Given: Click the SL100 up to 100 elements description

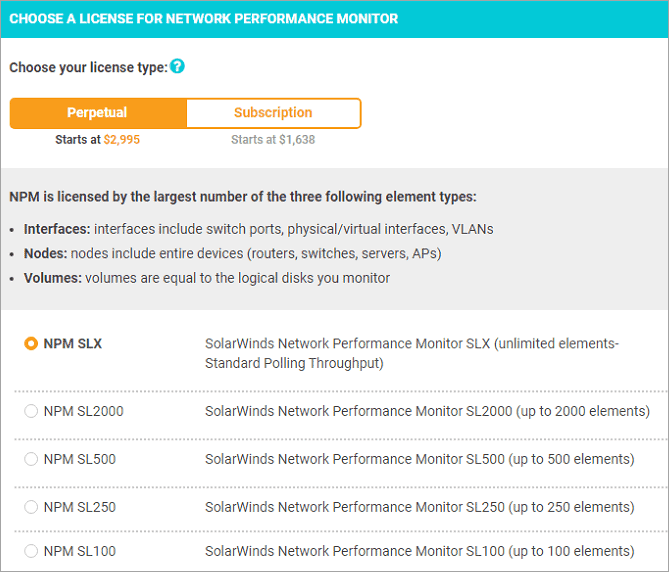Looking at the screenshot, I should (x=419, y=551).
